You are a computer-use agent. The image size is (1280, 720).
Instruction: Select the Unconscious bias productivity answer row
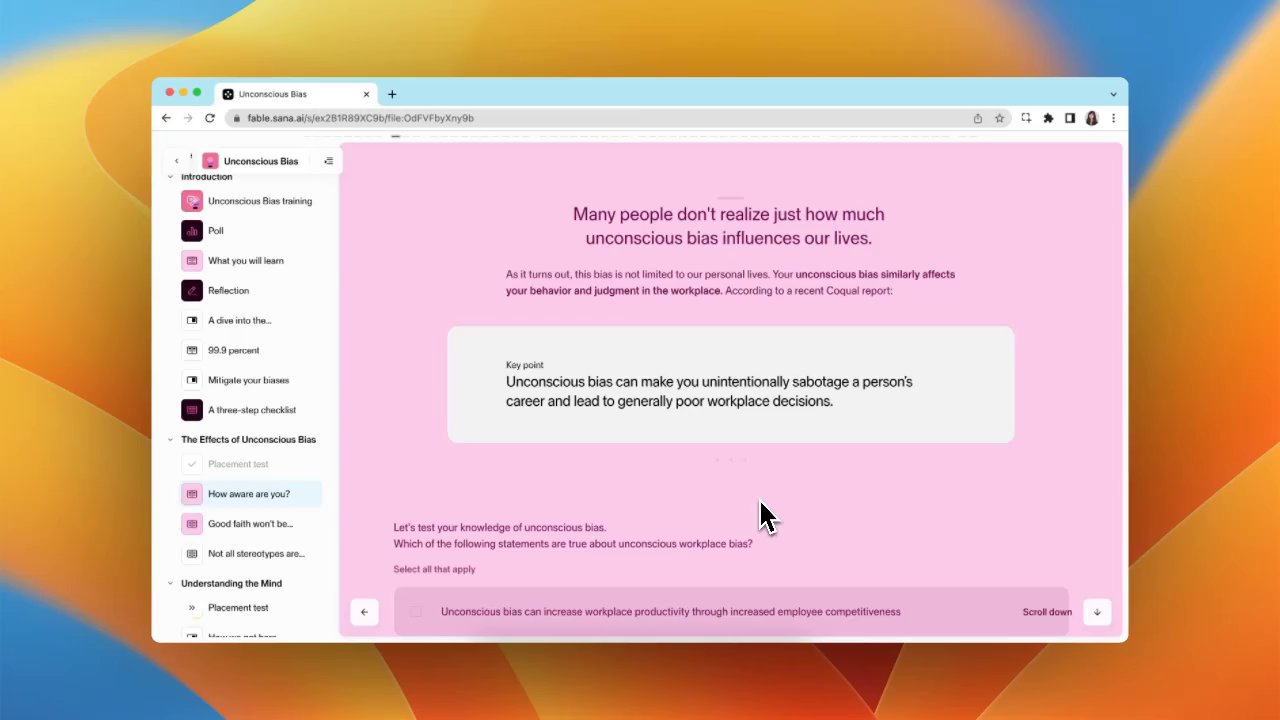731,612
